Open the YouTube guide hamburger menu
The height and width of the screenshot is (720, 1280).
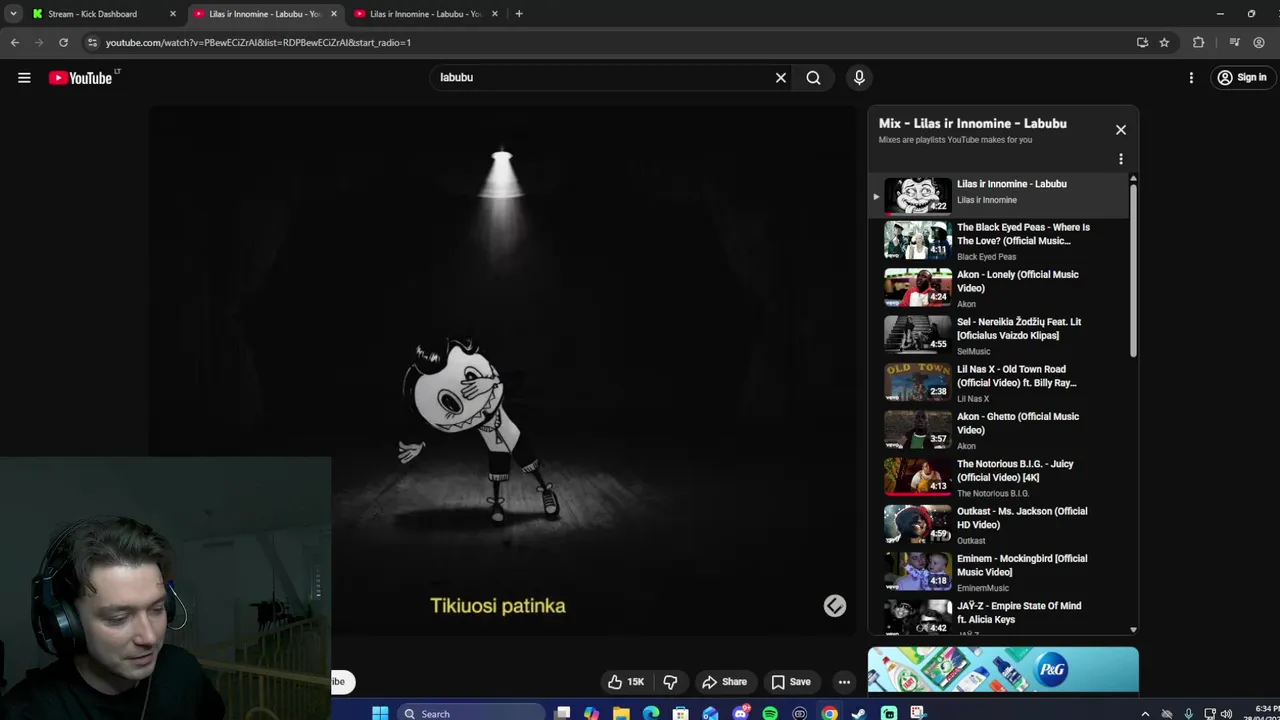click(24, 77)
